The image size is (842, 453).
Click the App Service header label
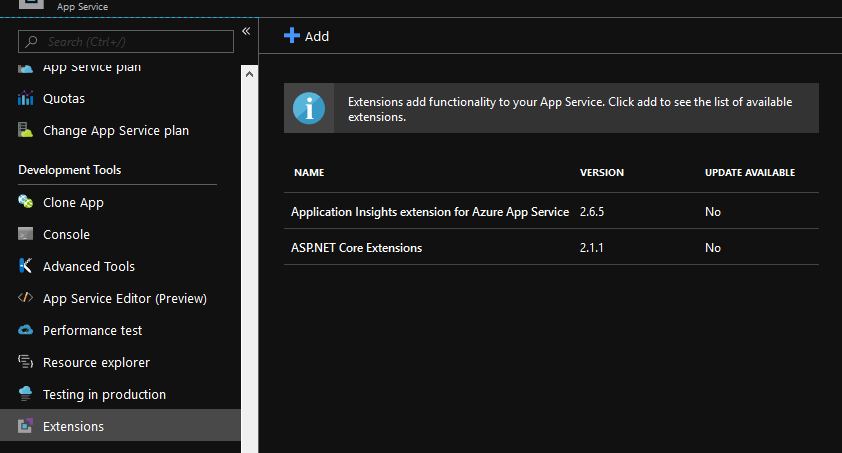[82, 6]
